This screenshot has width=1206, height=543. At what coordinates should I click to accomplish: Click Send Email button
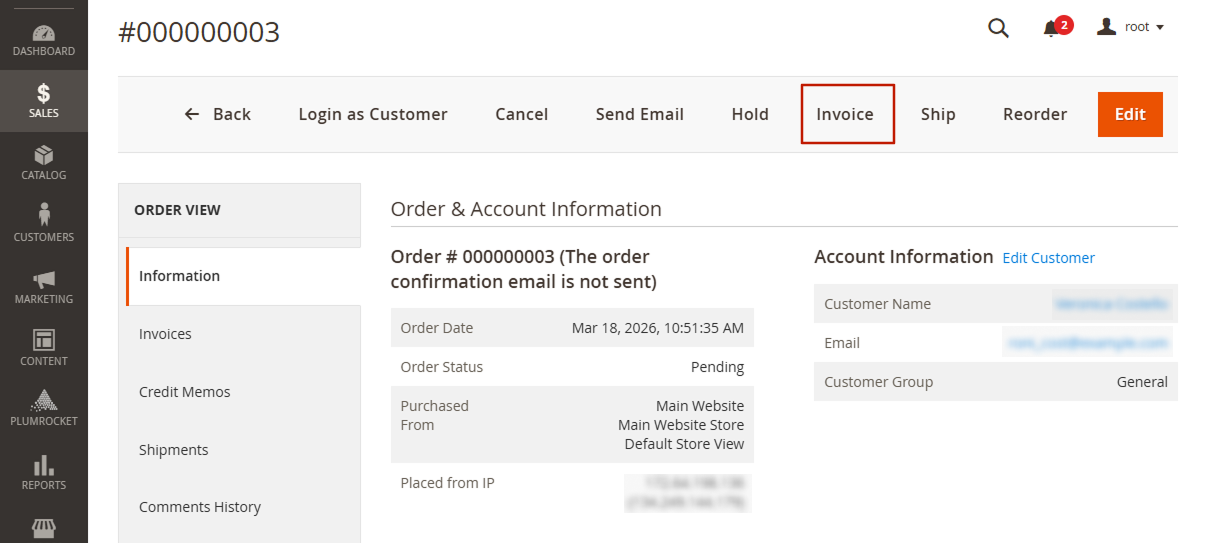coord(640,114)
